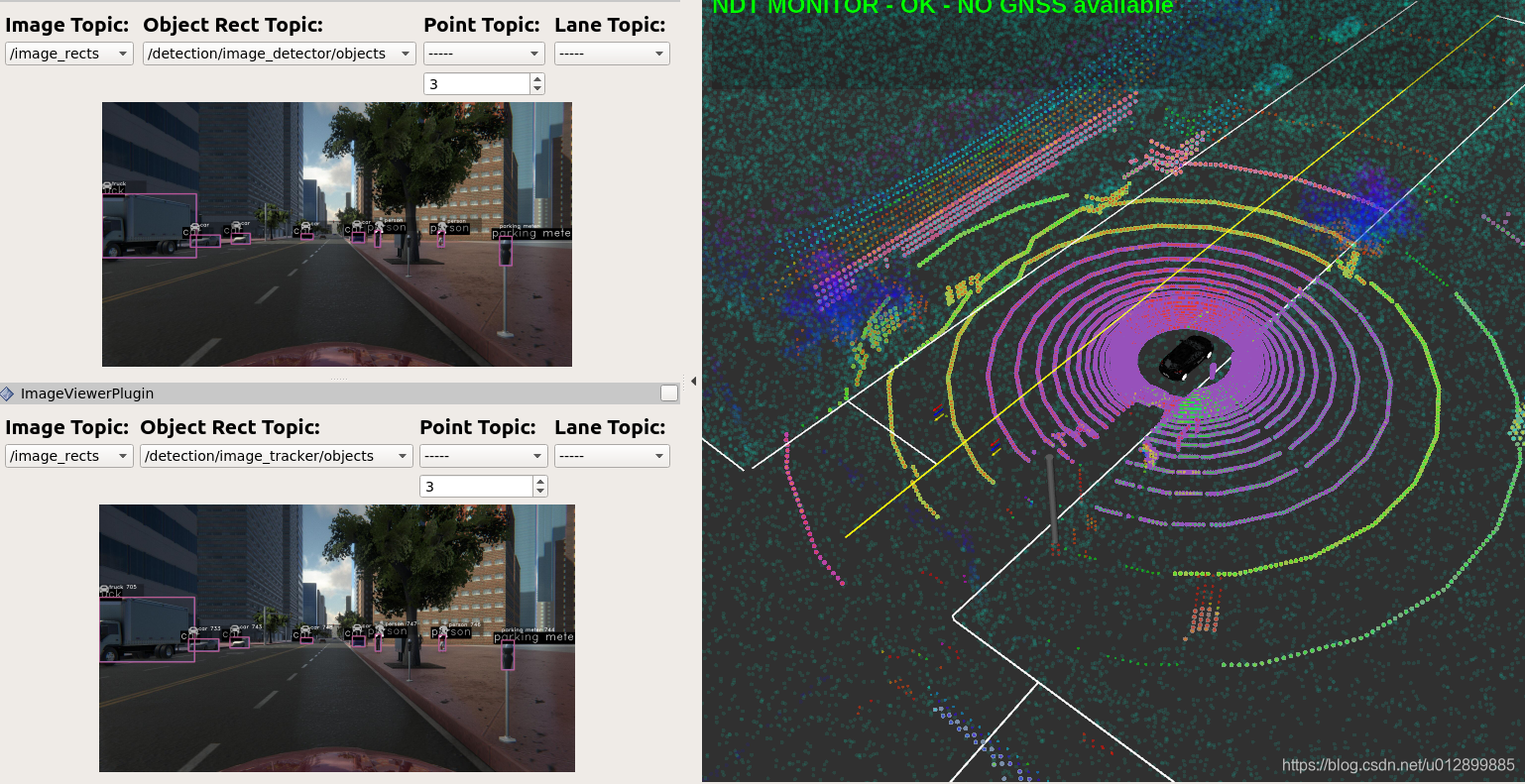Screen dimensions: 1525x784
Task: Click the parking meter detection in top image
Action: [506, 252]
